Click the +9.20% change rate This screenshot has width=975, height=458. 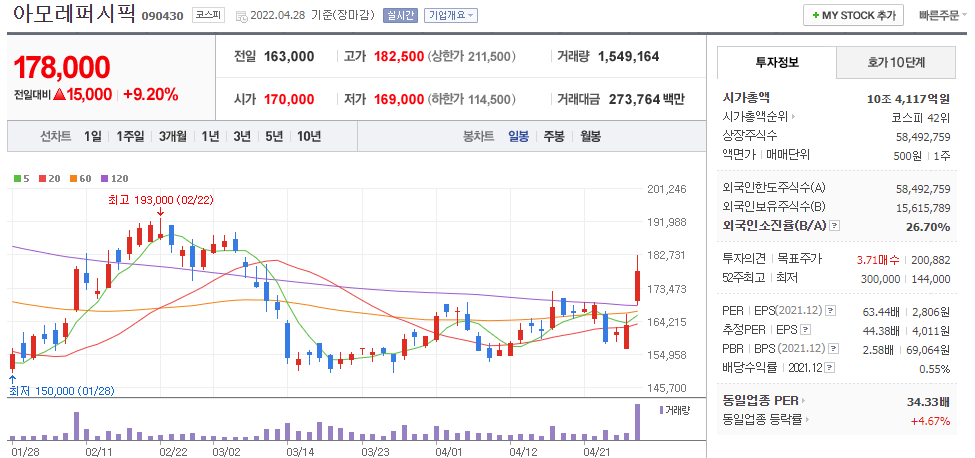click(150, 95)
